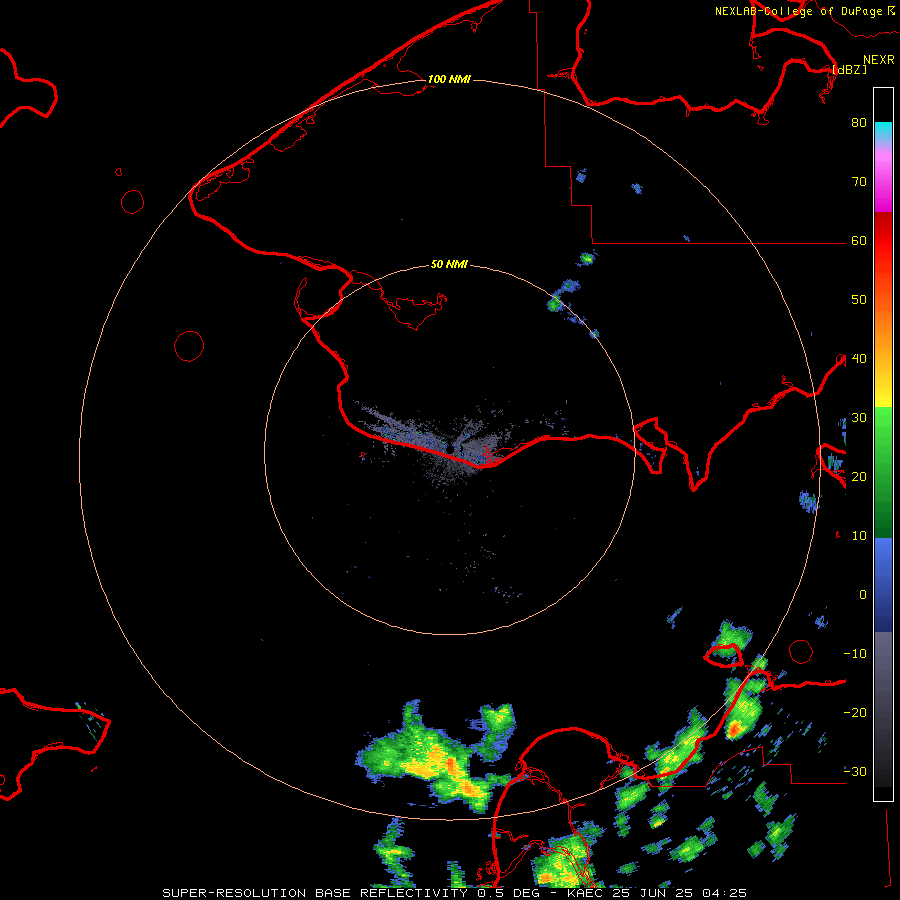Viewport: 900px width, 900px height.
Task: Click the cyan segment of the color bar
Action: pos(883,132)
